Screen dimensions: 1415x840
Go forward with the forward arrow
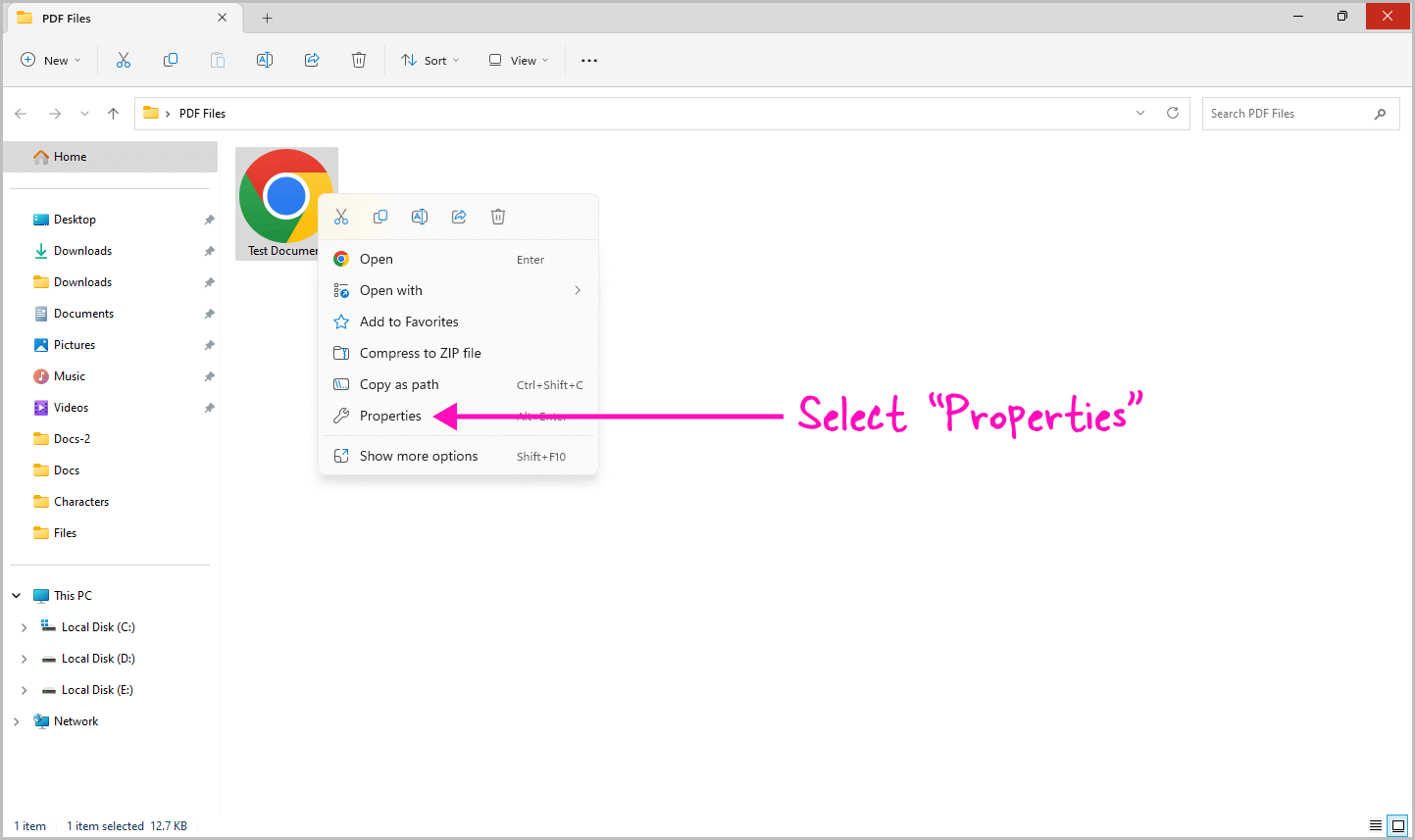pyautogui.click(x=55, y=114)
